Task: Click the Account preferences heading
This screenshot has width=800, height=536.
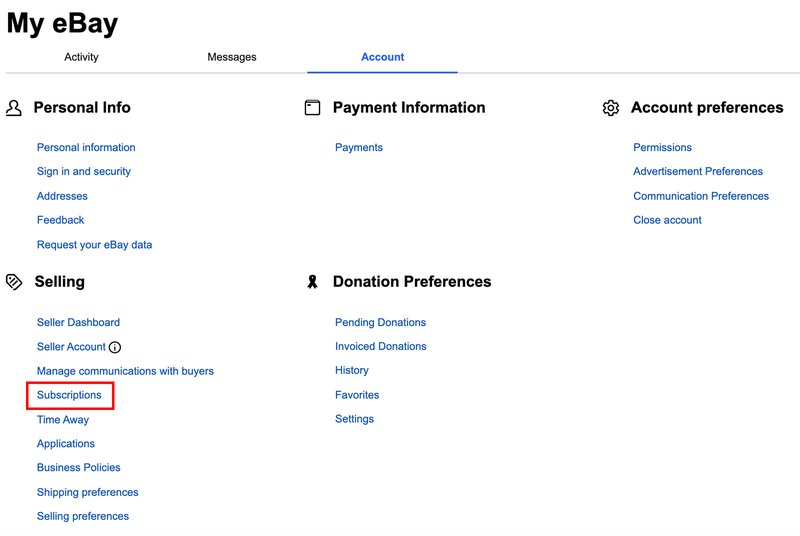Action: coord(707,108)
